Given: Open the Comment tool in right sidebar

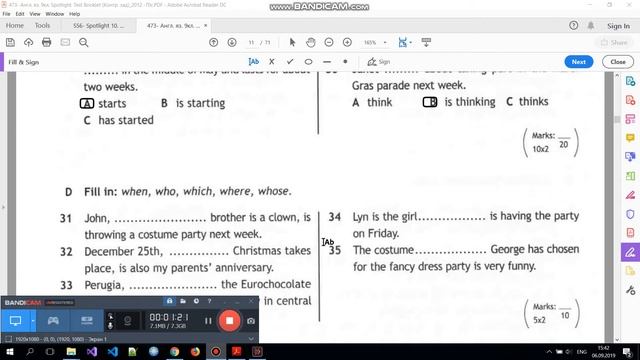Looking at the screenshot, I should coord(630,138).
